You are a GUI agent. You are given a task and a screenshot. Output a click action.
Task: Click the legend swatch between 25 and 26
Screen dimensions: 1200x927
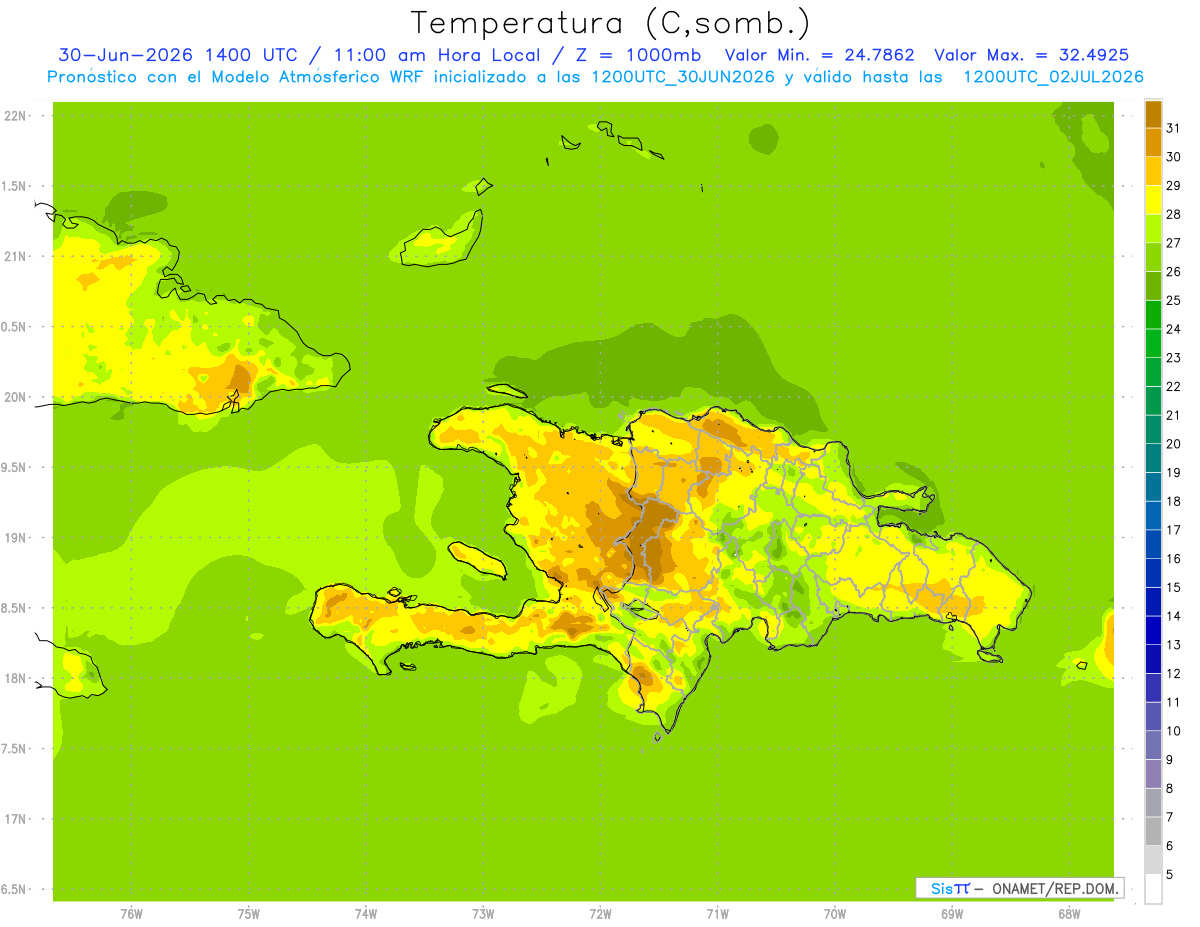tap(1153, 286)
